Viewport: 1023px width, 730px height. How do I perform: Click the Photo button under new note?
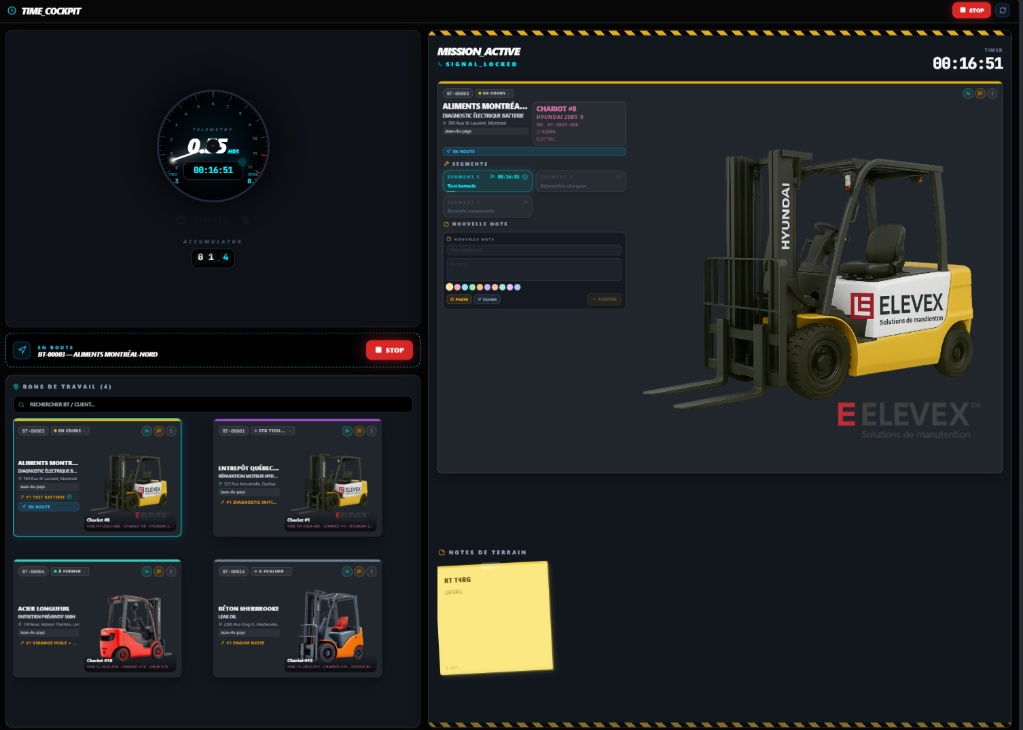[x=459, y=299]
